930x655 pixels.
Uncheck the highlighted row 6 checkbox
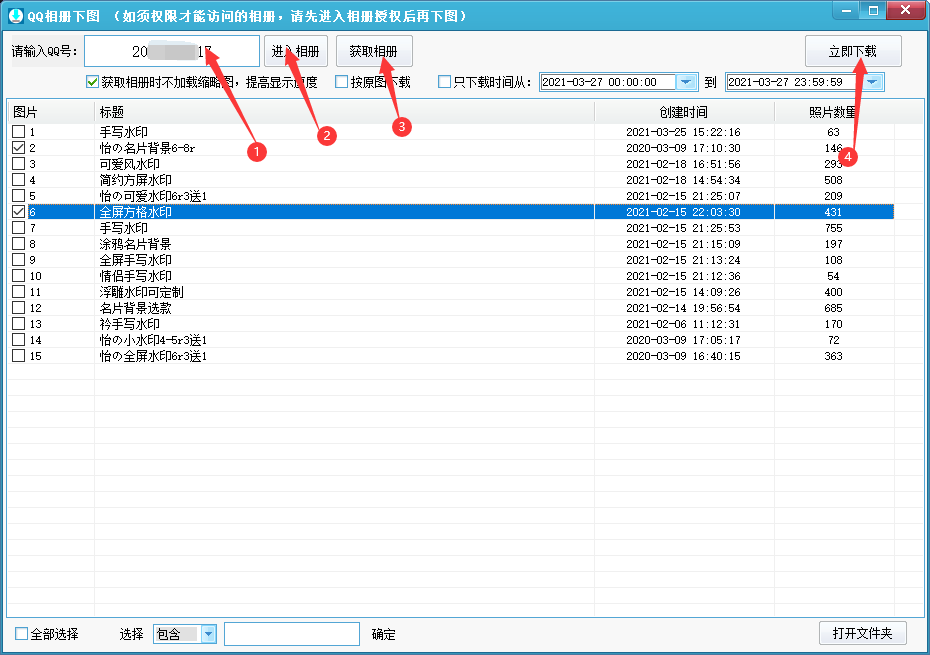pos(18,212)
